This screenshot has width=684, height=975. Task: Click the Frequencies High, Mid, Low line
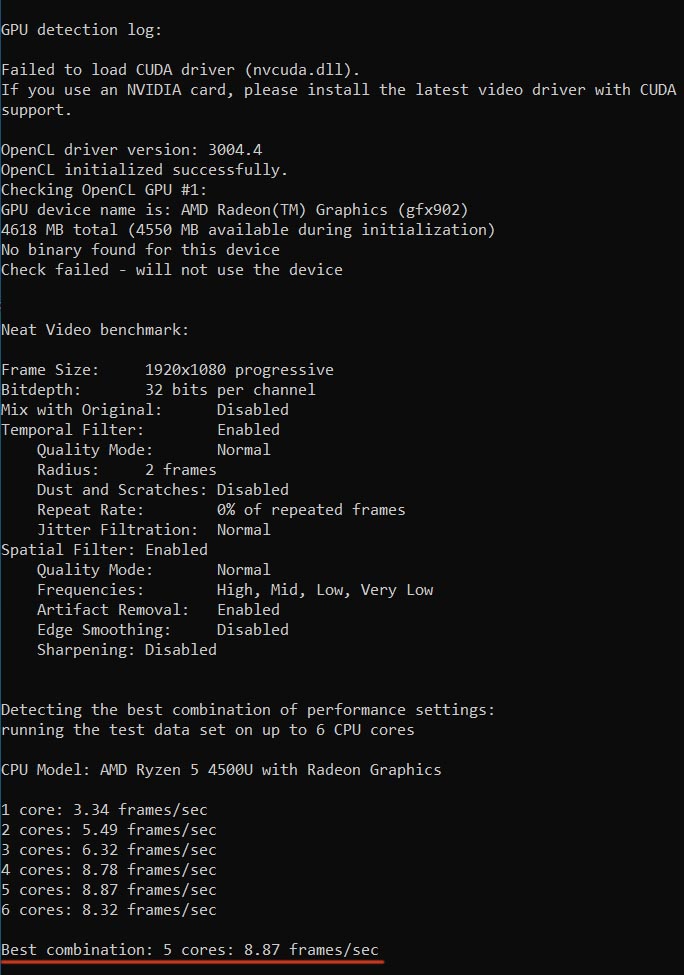point(235,590)
